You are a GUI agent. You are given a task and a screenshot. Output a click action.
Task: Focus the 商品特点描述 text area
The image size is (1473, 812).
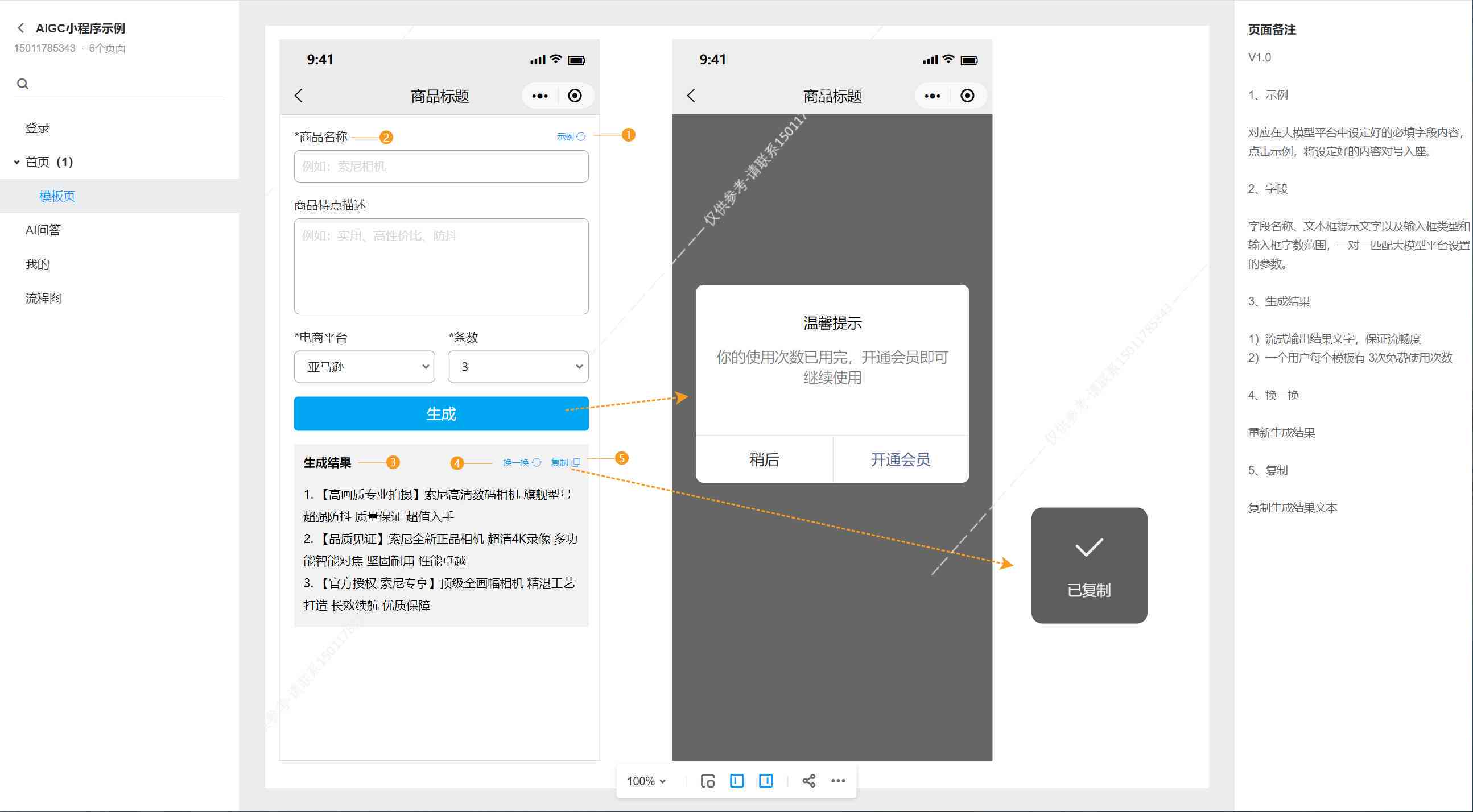(x=441, y=266)
